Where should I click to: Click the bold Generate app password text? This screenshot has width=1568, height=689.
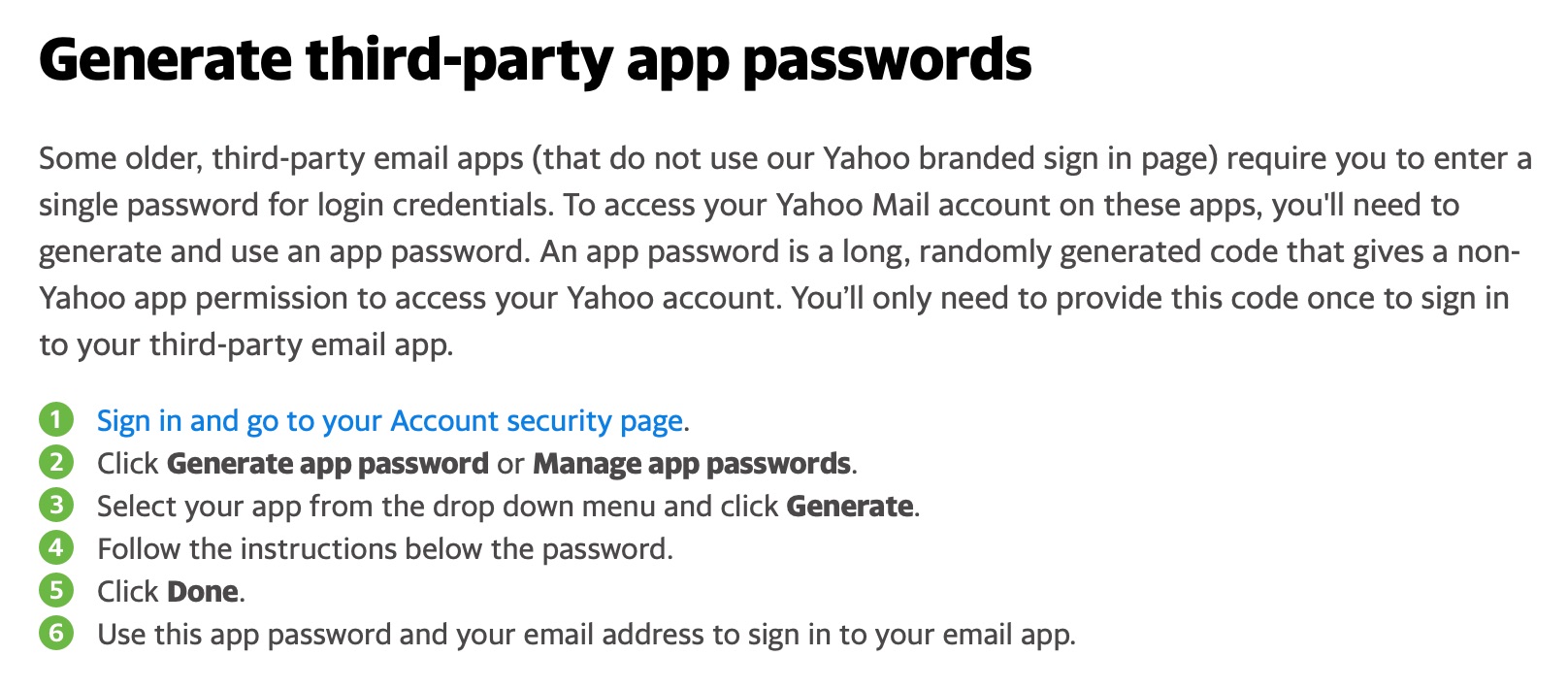(328, 464)
